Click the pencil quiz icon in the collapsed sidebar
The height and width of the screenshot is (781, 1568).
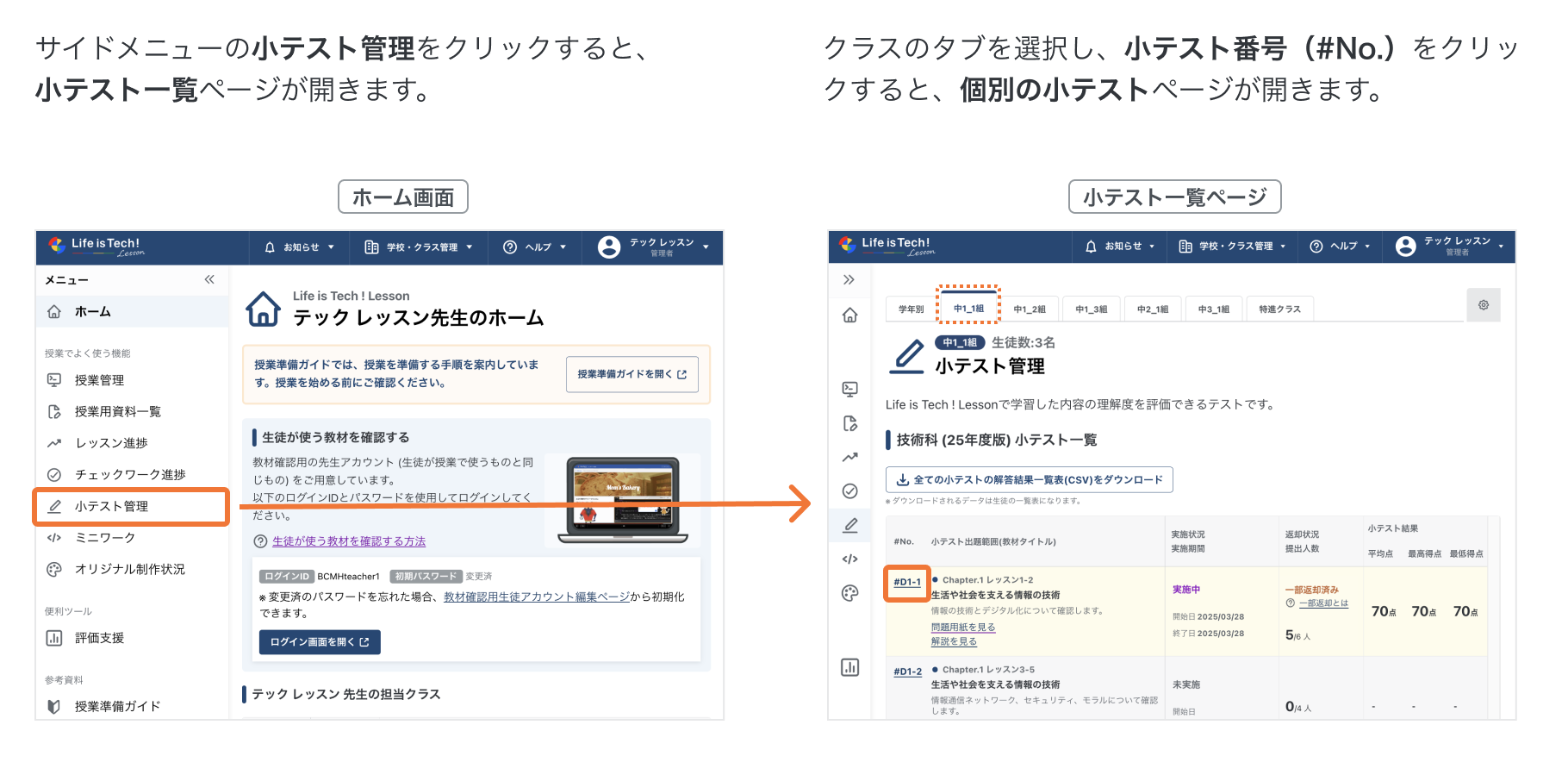tap(850, 525)
